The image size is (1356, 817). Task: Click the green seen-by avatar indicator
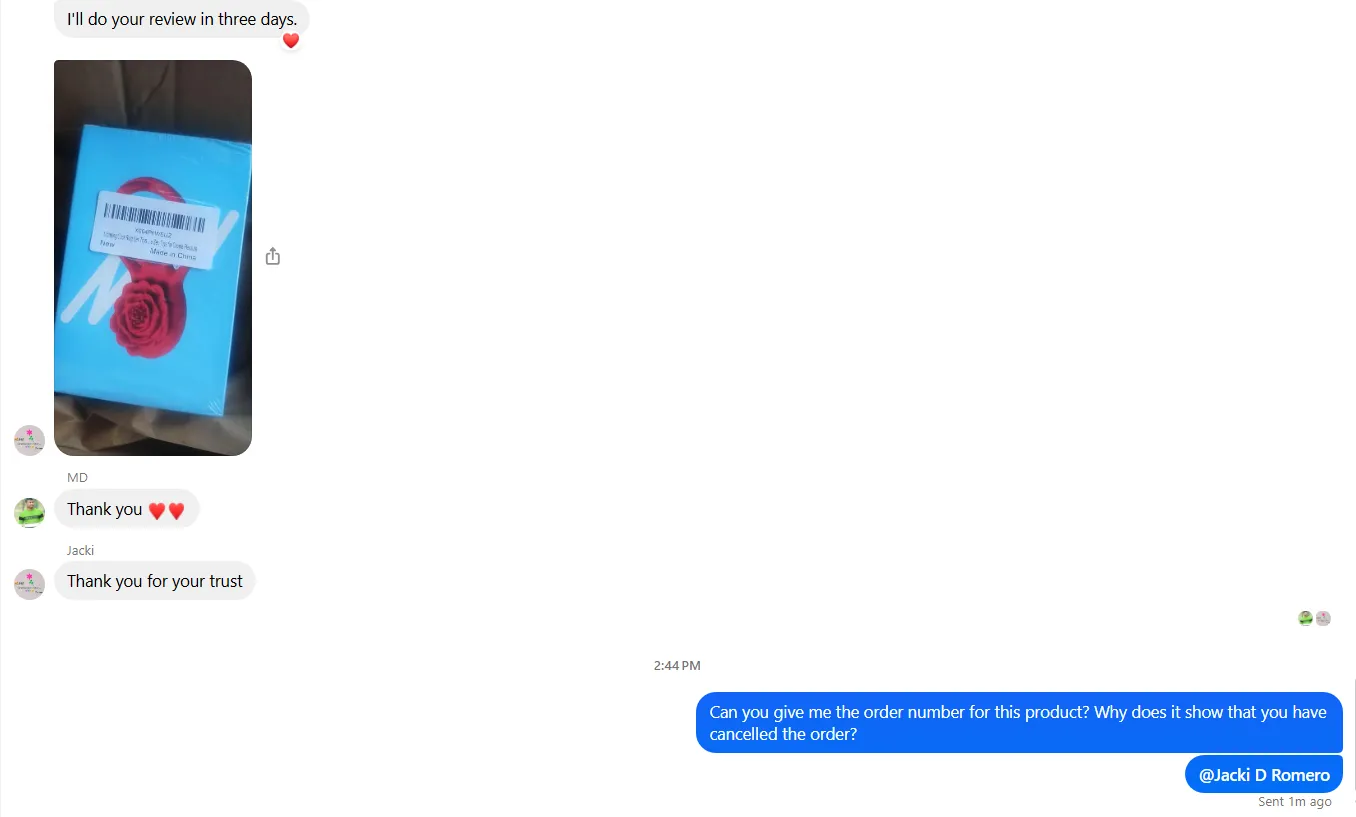tap(1305, 618)
